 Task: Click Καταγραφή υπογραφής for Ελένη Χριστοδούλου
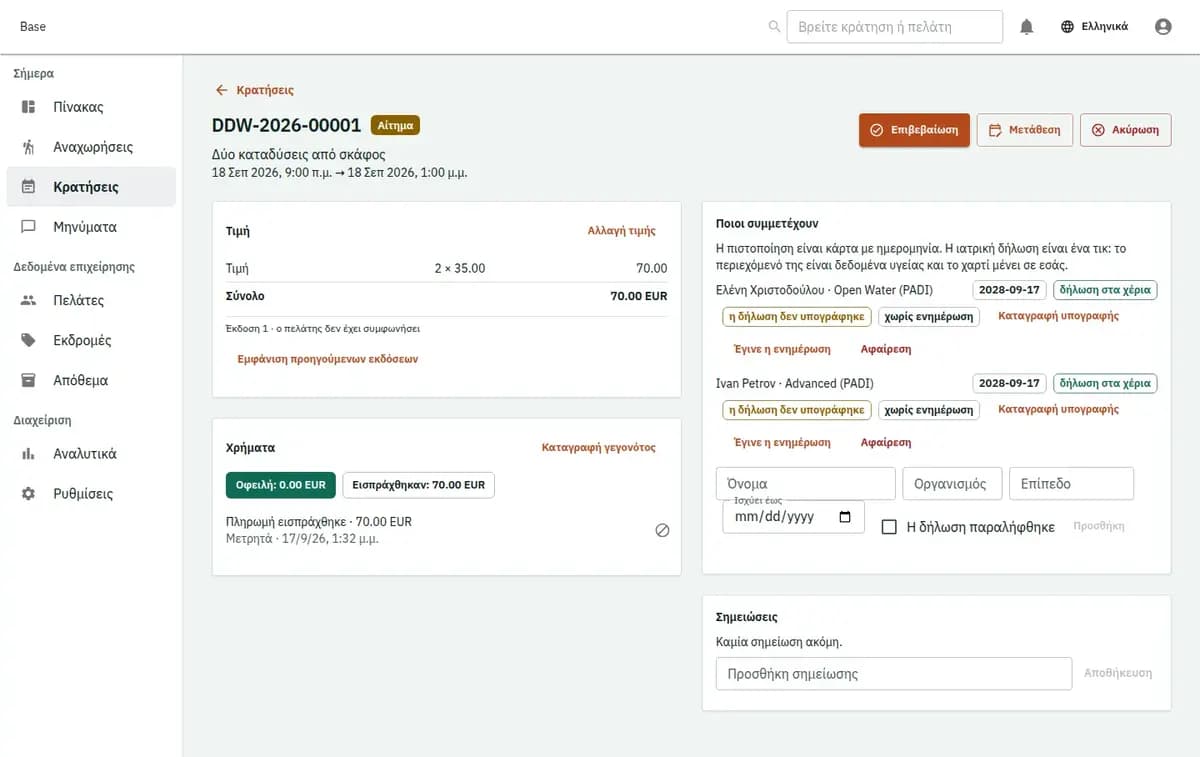pyautogui.click(x=1059, y=316)
